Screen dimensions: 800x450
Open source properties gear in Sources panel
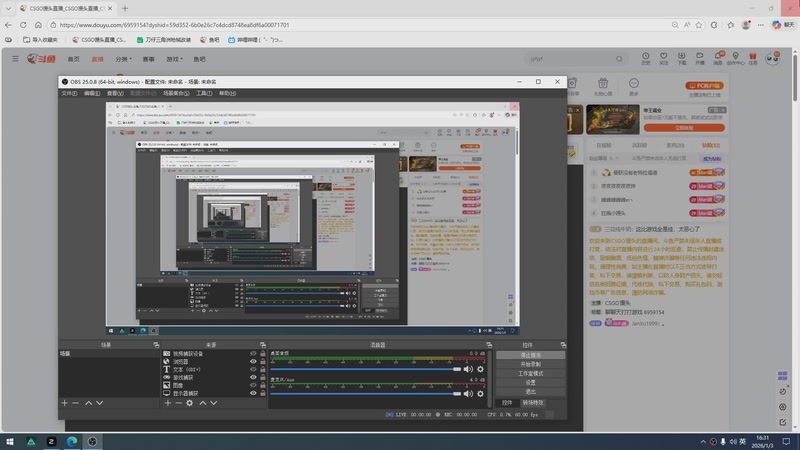[x=190, y=403]
